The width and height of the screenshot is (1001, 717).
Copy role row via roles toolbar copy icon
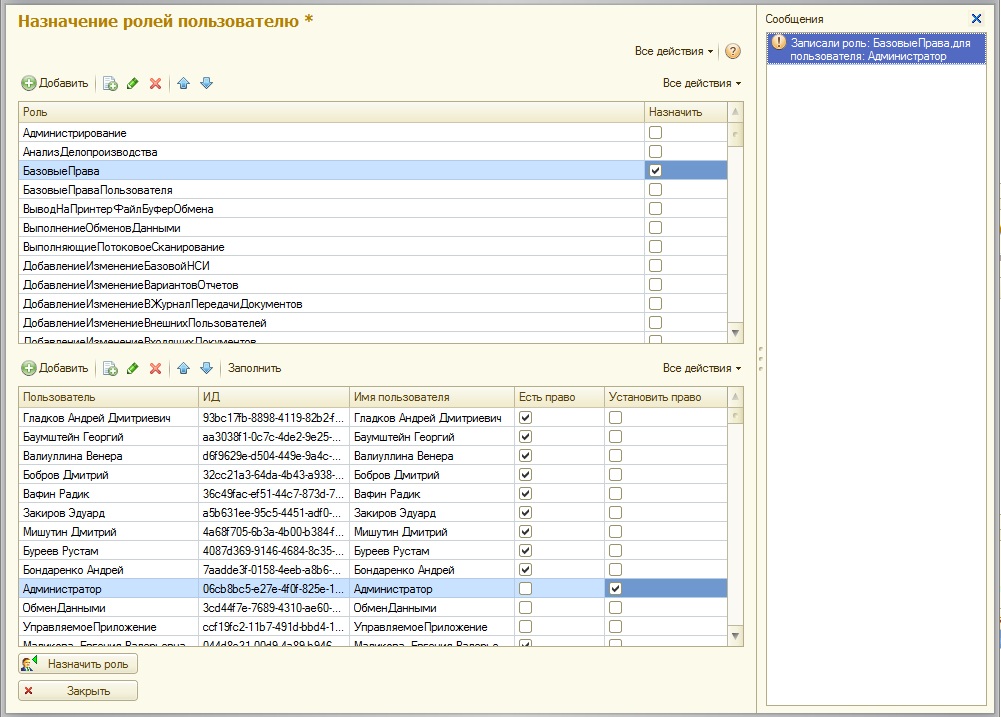[110, 84]
